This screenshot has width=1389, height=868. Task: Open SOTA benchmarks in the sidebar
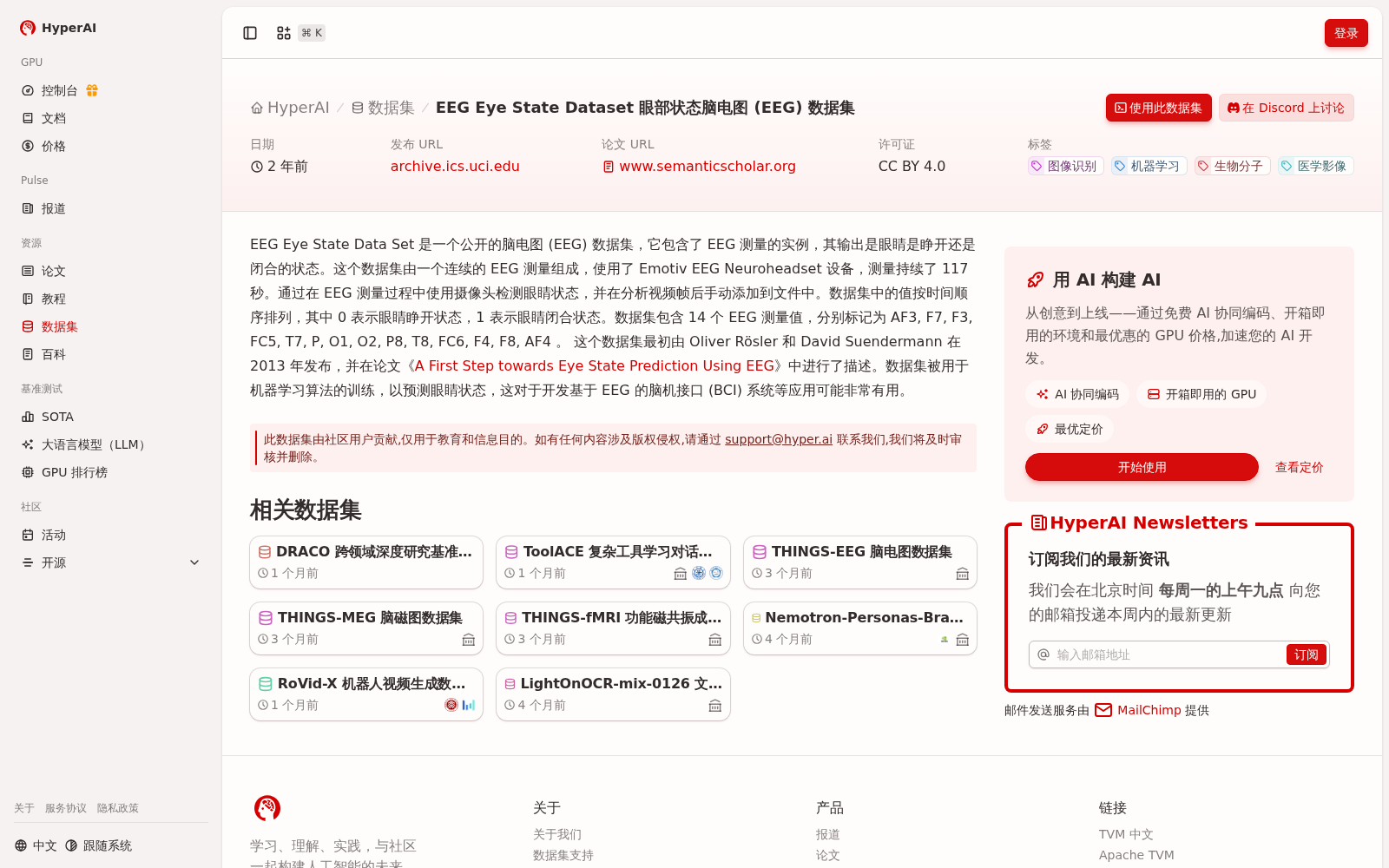click(x=111, y=417)
